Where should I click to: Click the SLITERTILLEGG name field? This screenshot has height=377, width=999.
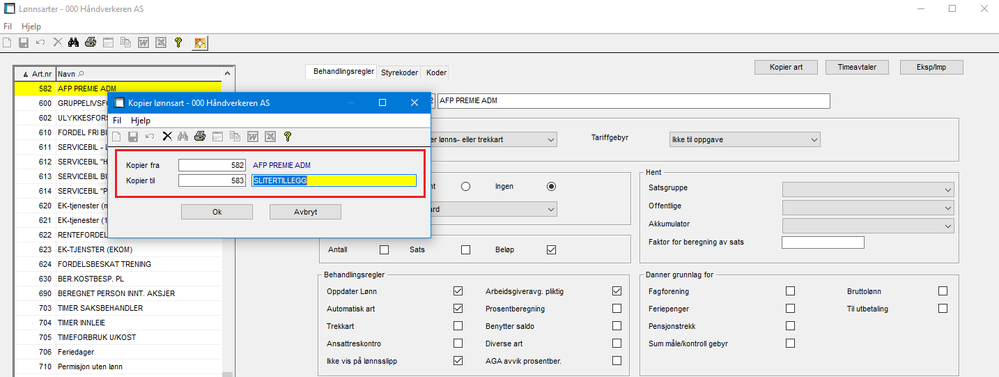(x=334, y=181)
